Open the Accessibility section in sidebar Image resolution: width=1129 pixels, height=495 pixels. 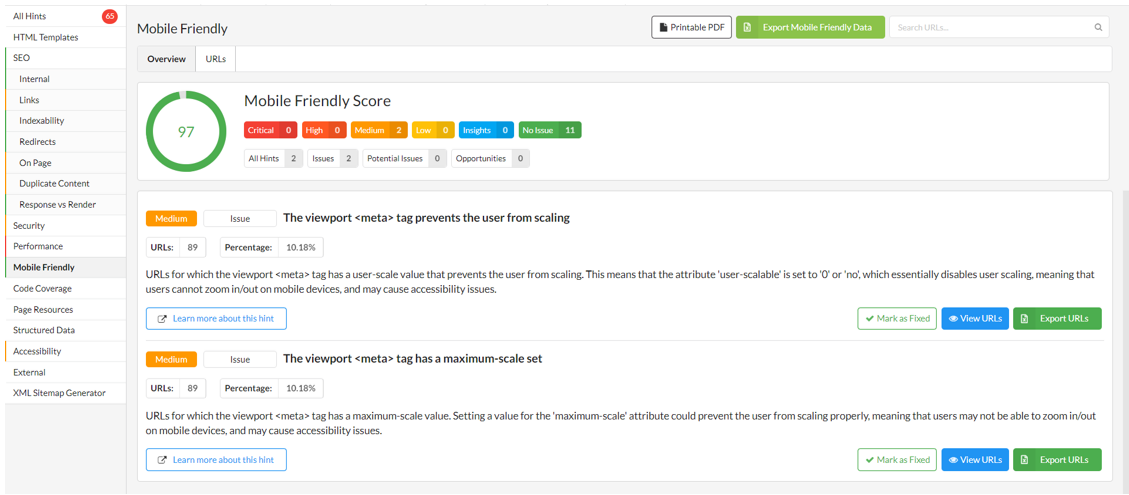pos(37,351)
